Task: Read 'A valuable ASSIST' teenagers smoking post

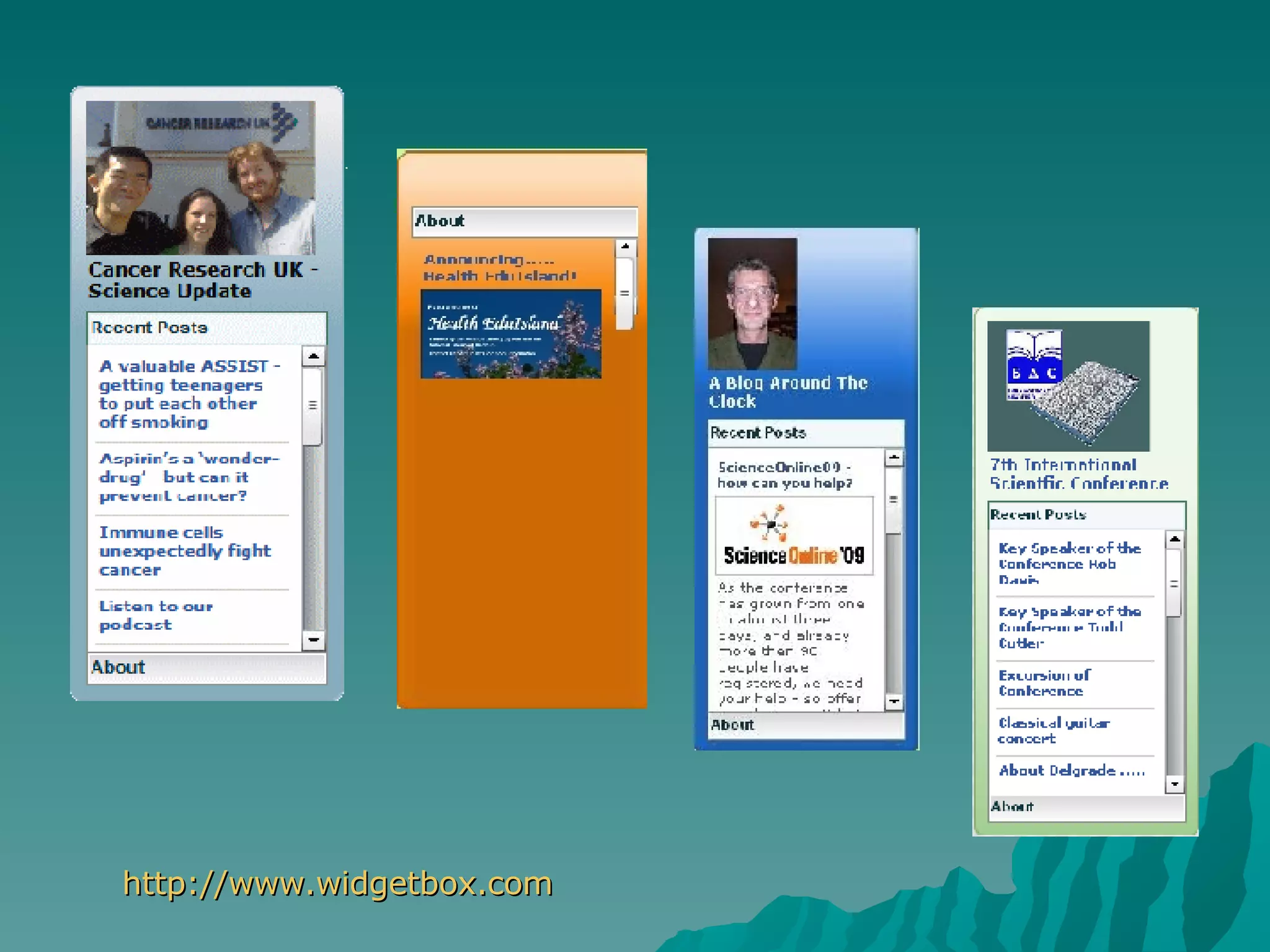Action: pyautogui.click(x=190, y=394)
